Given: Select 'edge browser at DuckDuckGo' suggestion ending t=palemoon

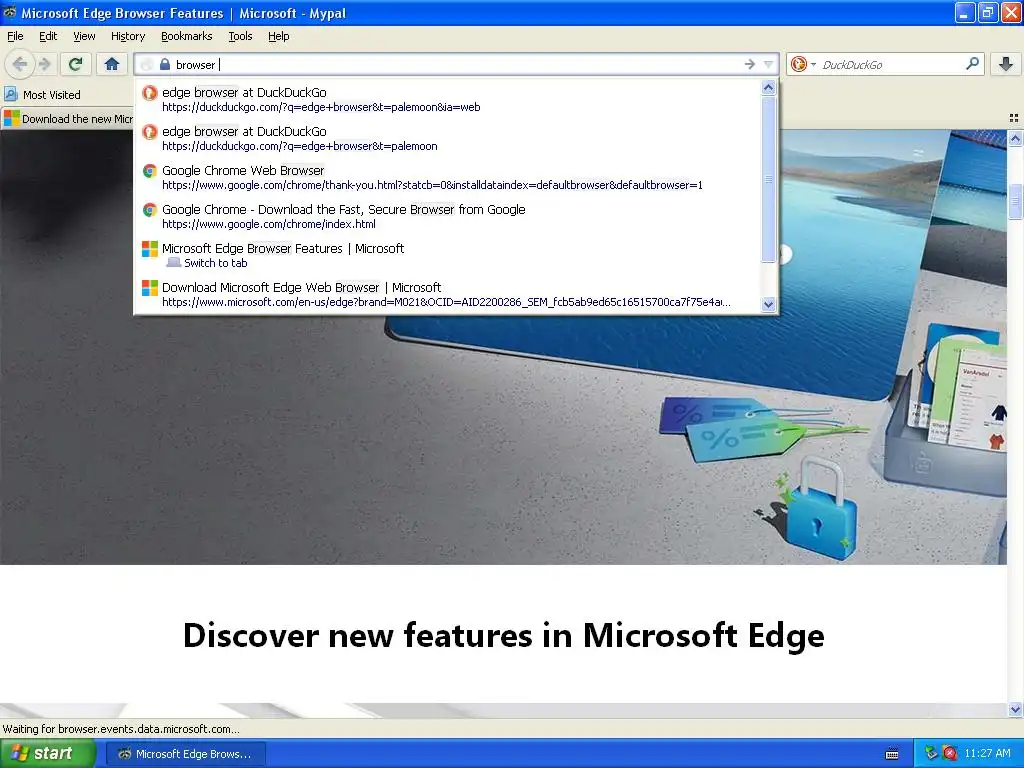Looking at the screenshot, I should [447, 138].
